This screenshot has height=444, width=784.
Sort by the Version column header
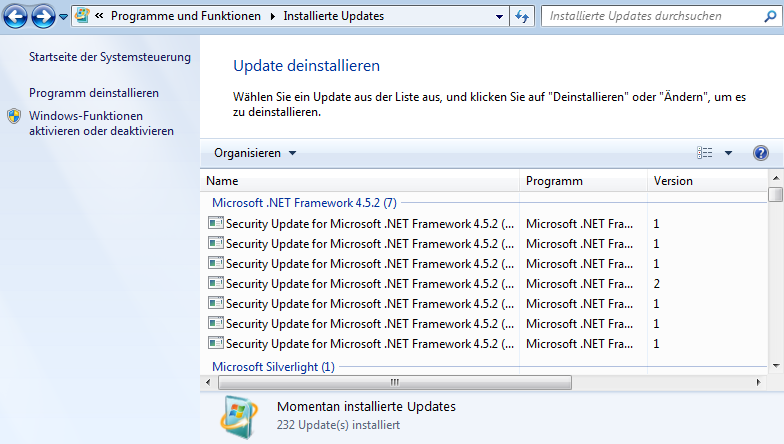pos(707,181)
